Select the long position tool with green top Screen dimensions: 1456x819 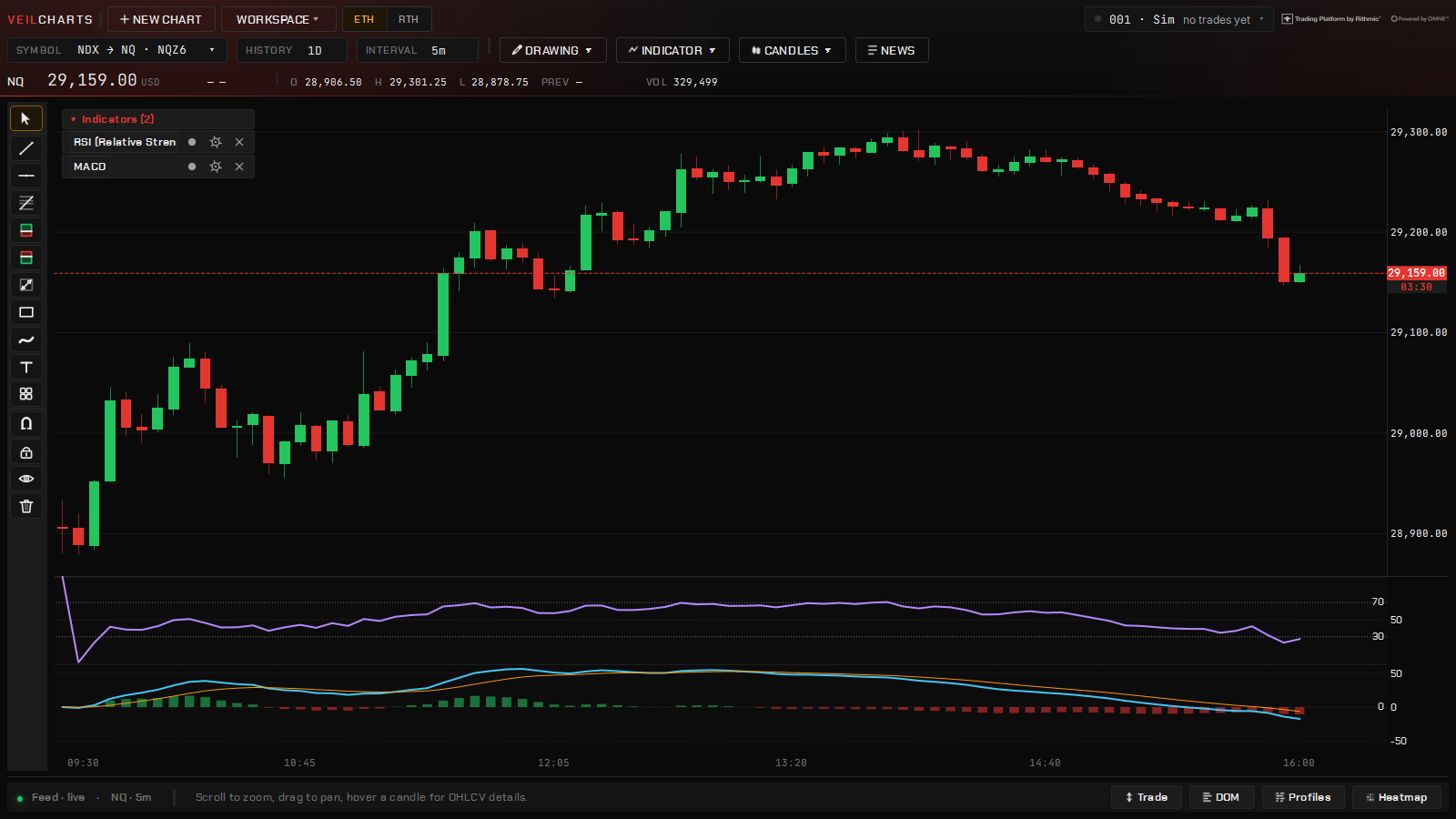coord(25,230)
